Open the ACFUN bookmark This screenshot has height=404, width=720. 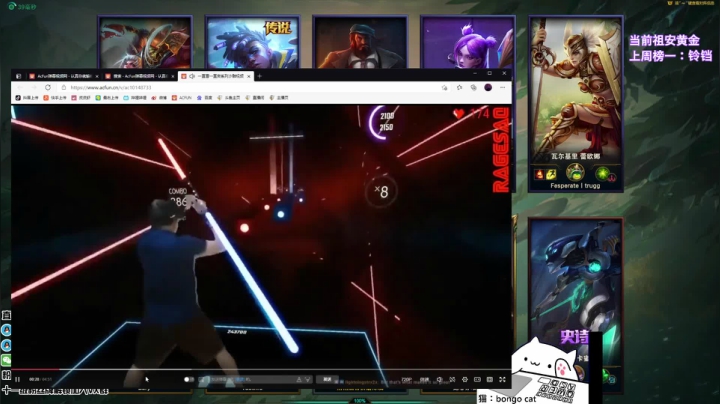point(182,98)
